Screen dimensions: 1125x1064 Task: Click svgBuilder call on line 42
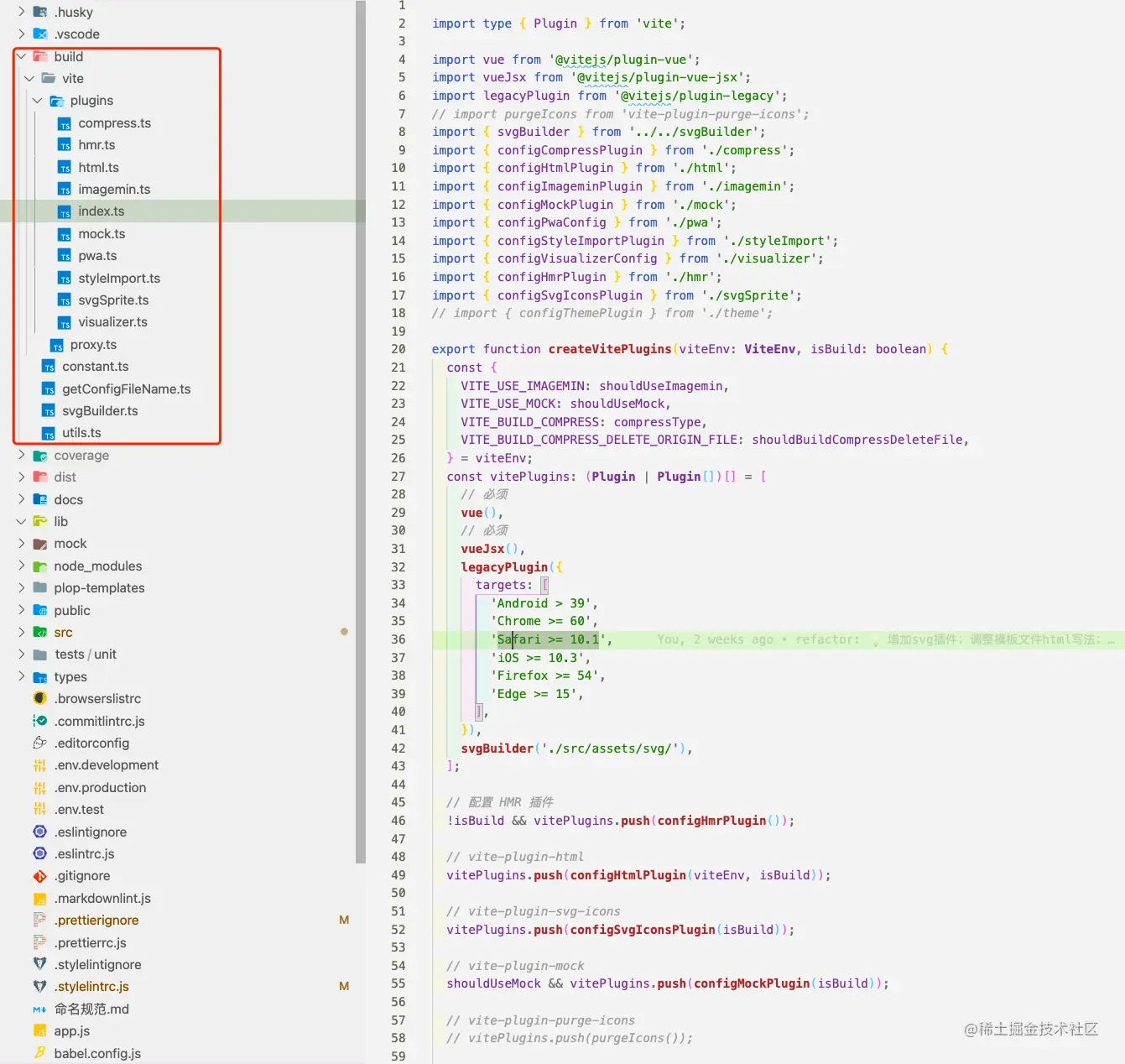click(x=497, y=748)
